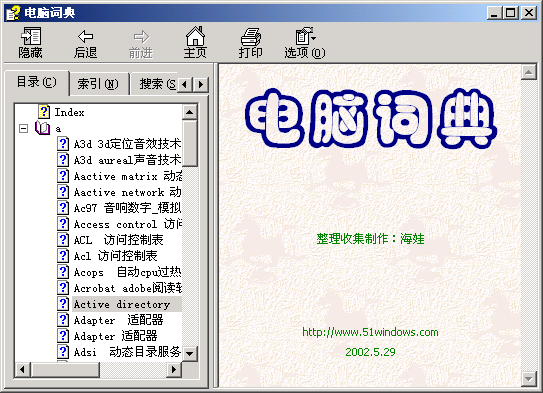Image resolution: width=543 pixels, height=393 pixels.
Task: Switch to the 搜索 tab
Action: click(157, 84)
